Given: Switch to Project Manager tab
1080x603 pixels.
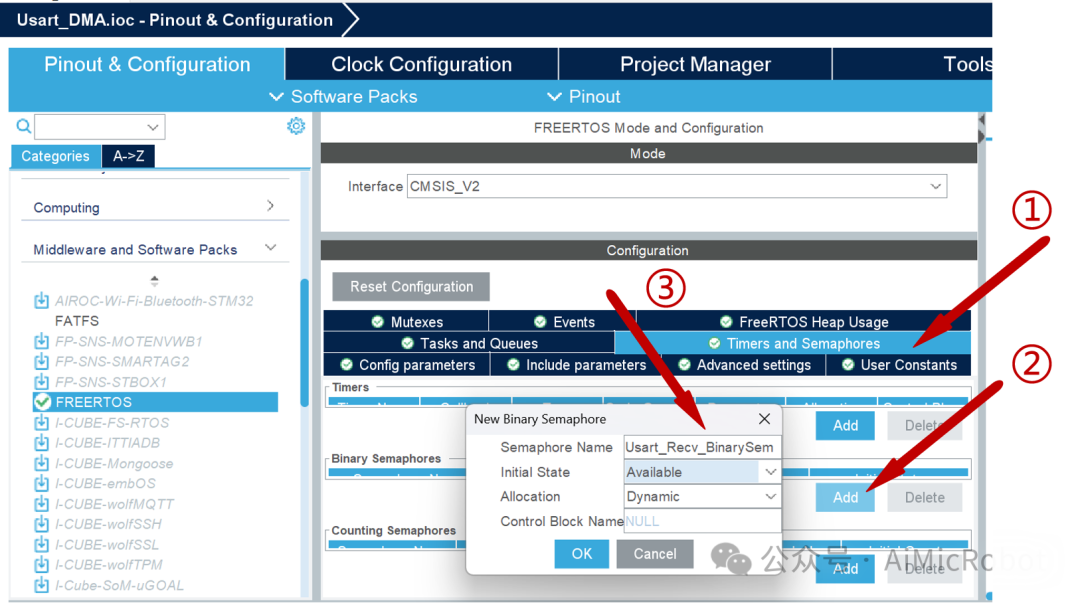Looking at the screenshot, I should click(x=695, y=64).
